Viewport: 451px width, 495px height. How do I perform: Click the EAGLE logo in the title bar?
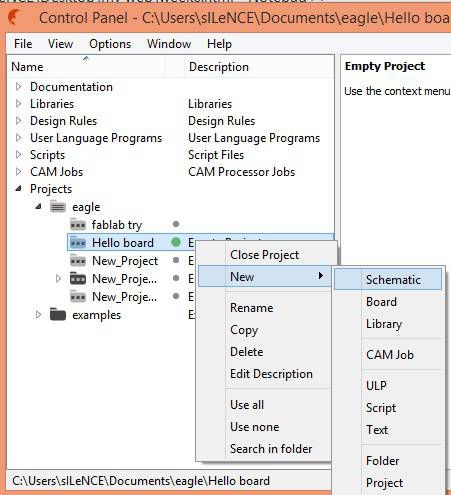click(x=14, y=17)
